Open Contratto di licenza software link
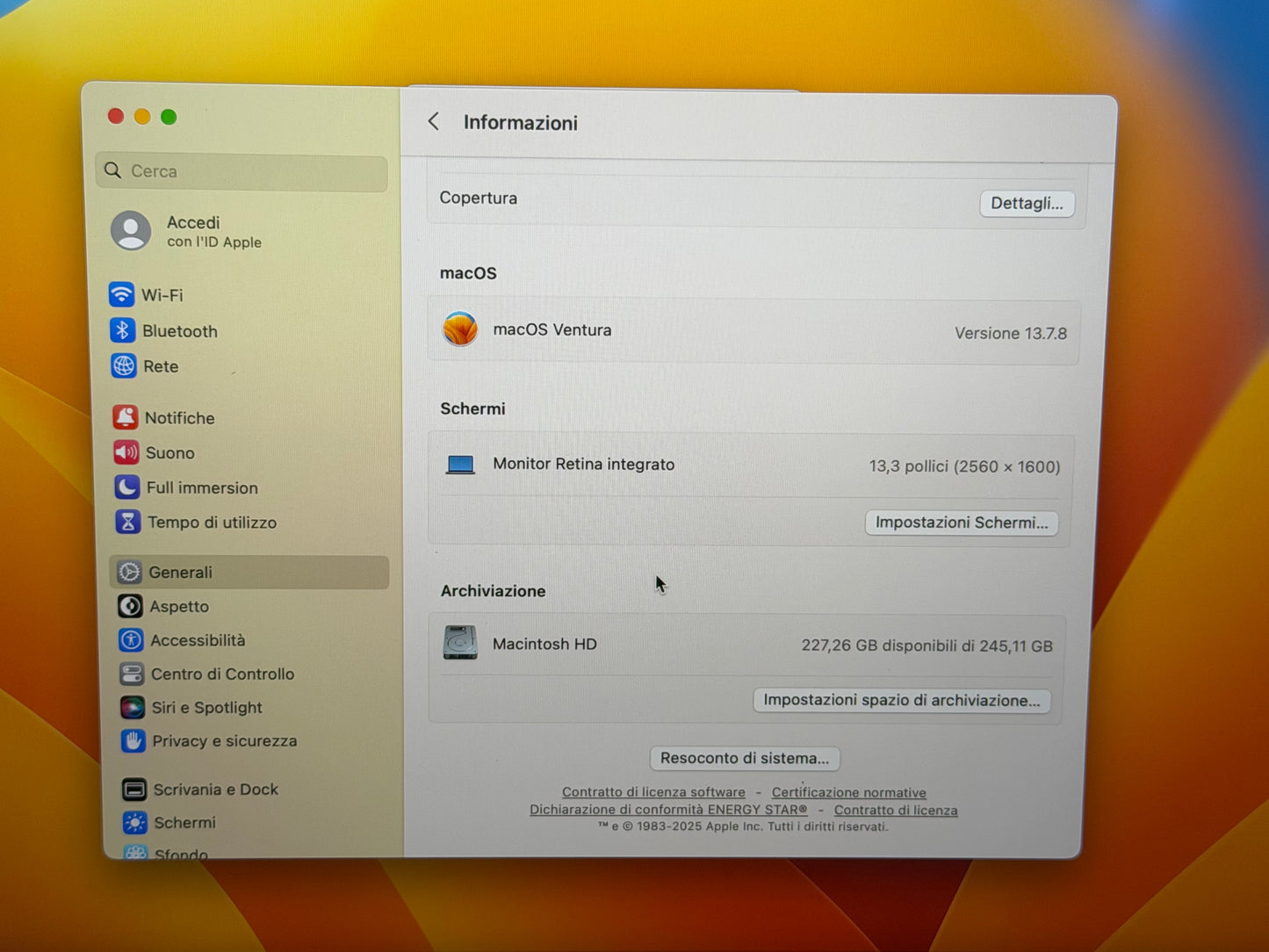 653,792
